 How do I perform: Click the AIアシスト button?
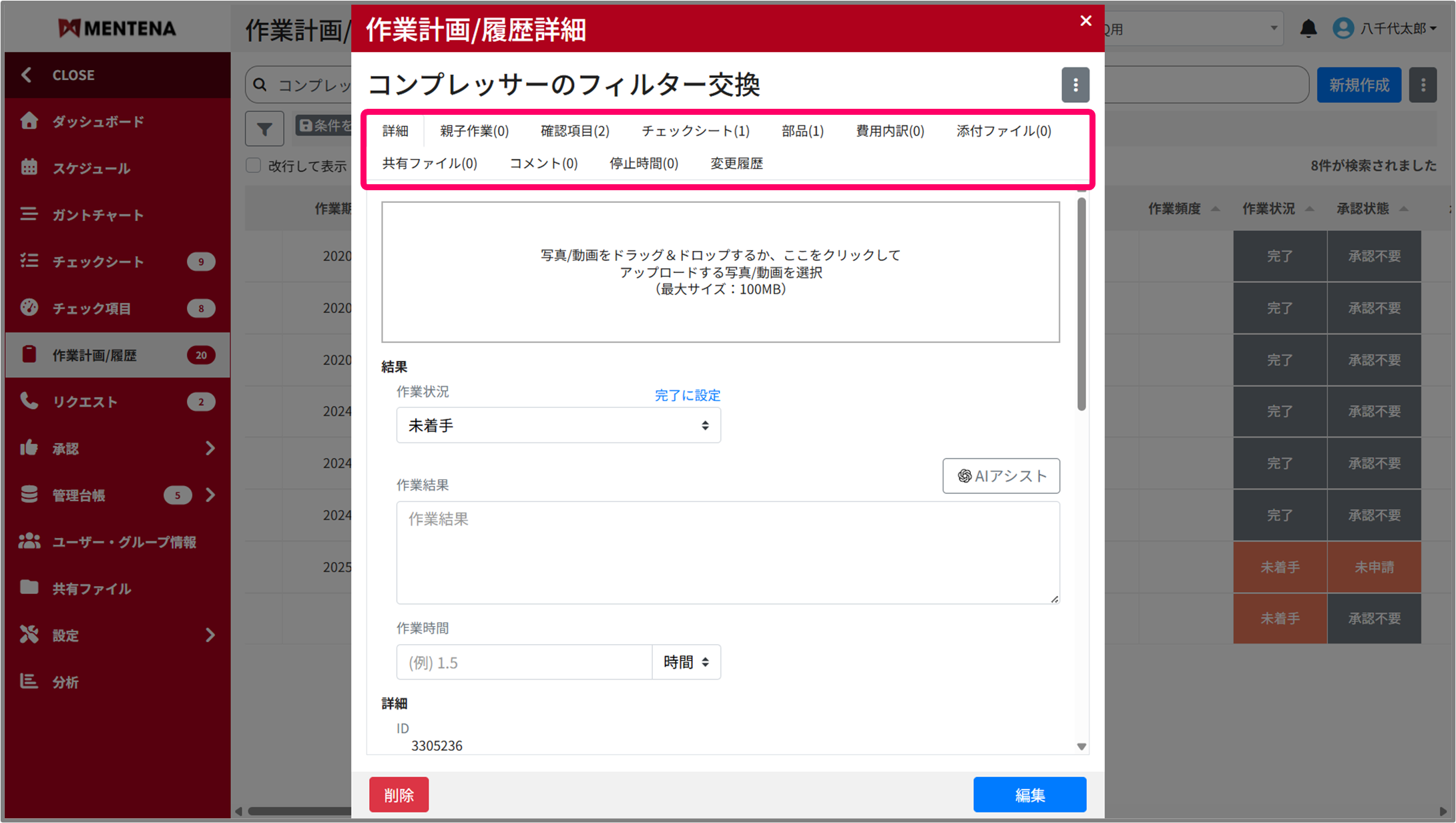pos(1000,476)
